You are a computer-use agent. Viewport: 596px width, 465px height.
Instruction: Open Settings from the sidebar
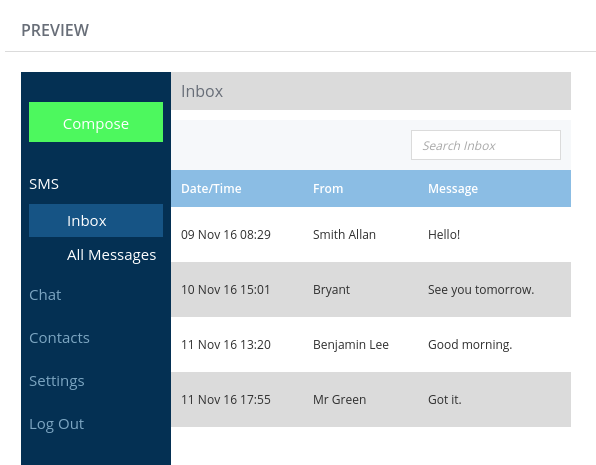coord(57,381)
